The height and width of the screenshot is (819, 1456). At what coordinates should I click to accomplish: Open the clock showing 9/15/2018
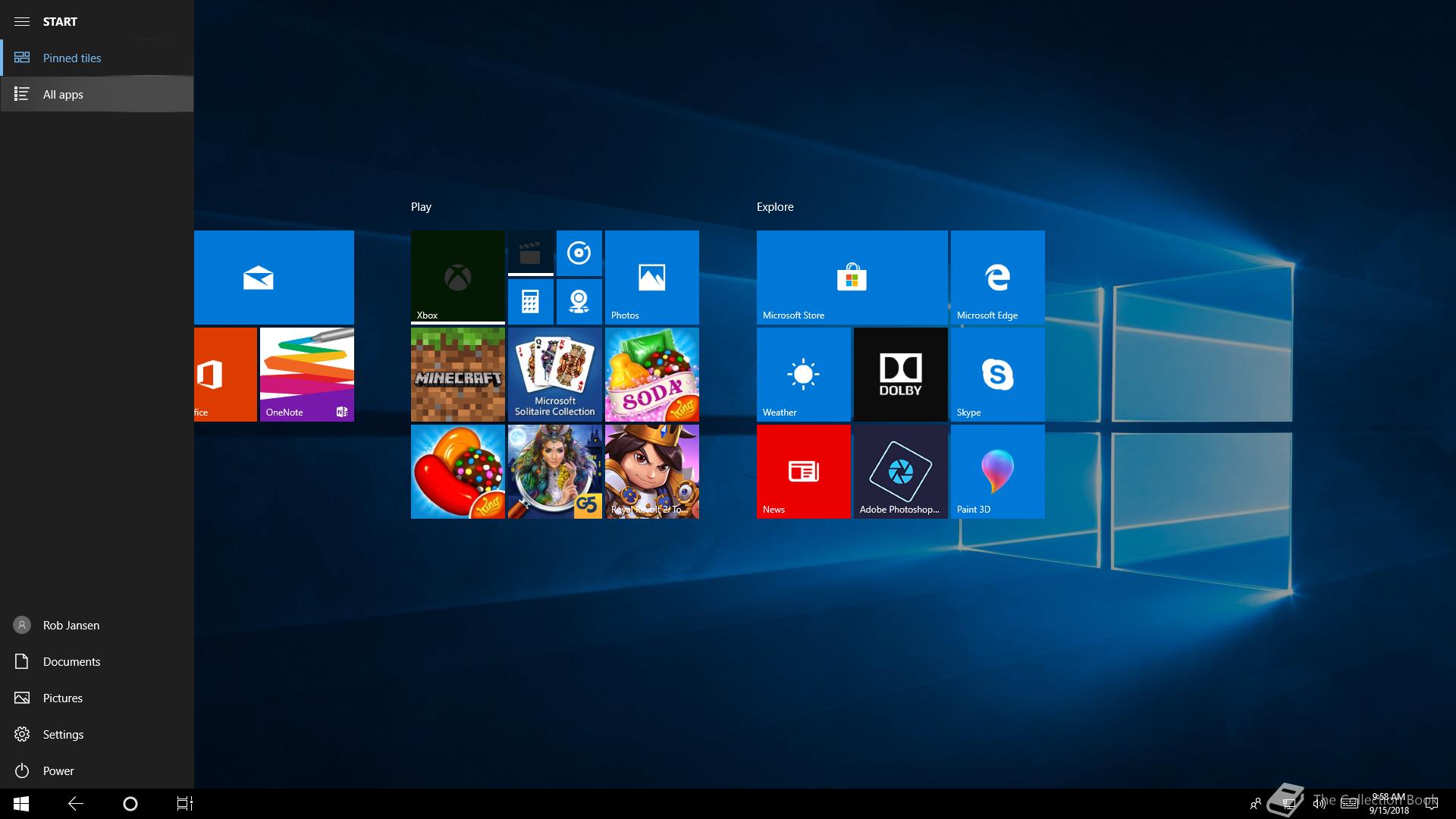[1389, 804]
